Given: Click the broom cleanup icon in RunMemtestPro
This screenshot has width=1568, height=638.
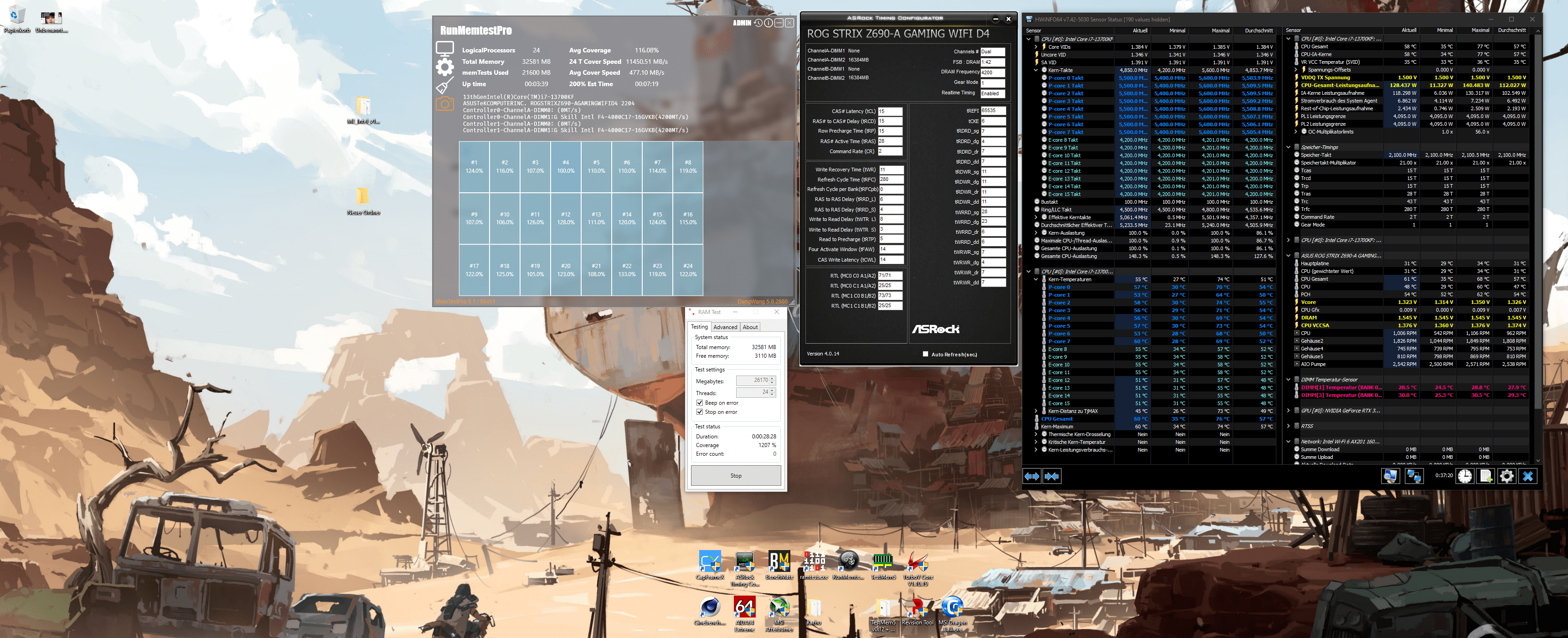Looking at the screenshot, I should tap(445, 86).
